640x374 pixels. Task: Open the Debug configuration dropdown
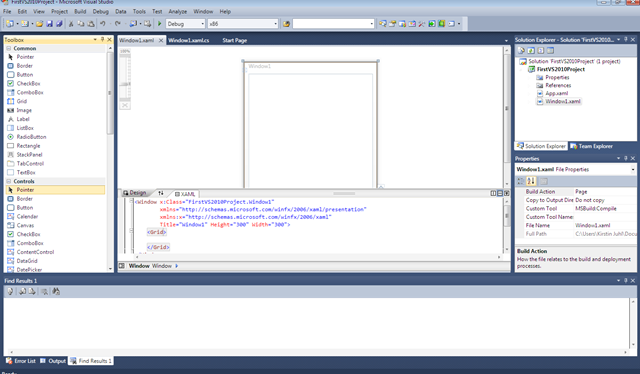(202, 24)
